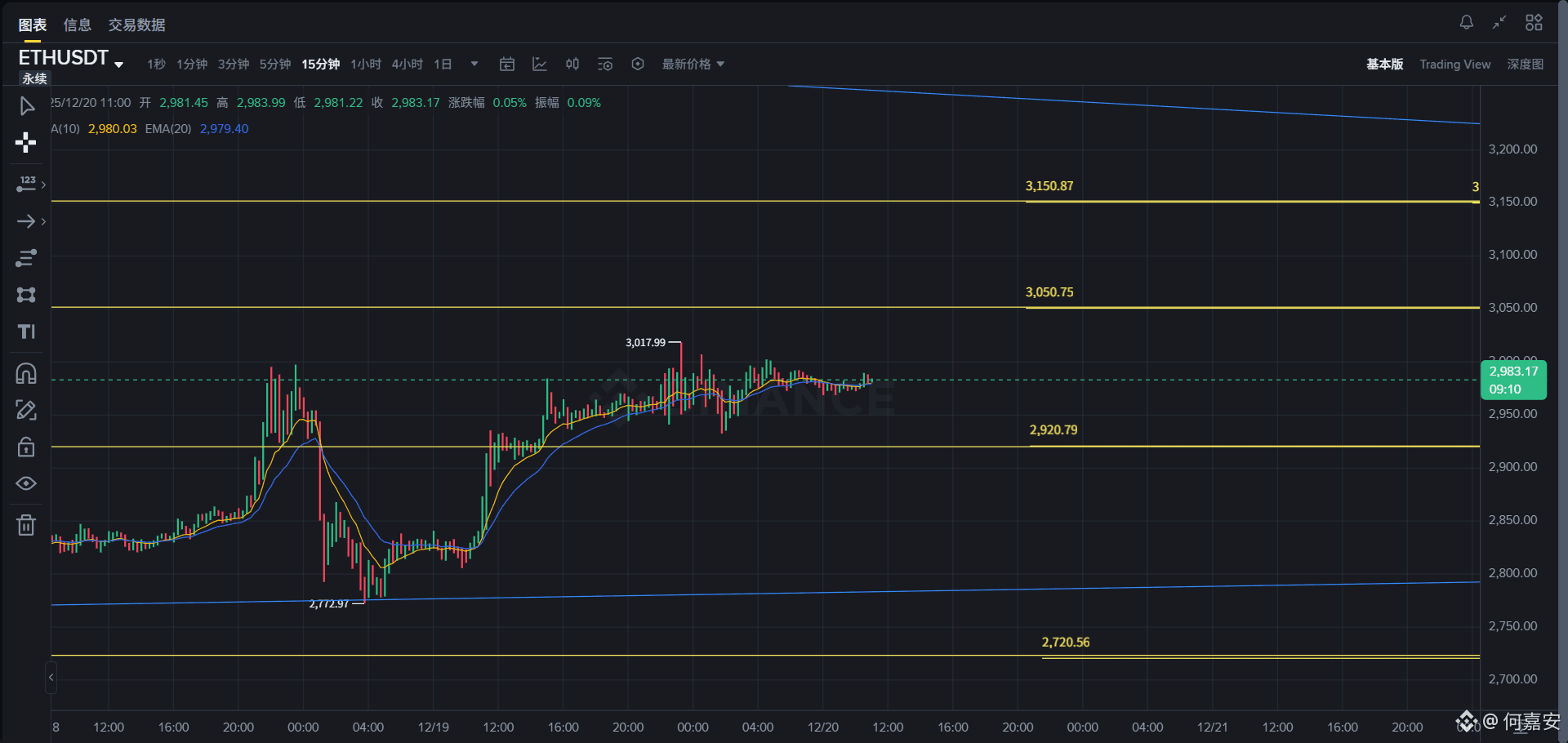Switch to the 信息 tab

78,25
